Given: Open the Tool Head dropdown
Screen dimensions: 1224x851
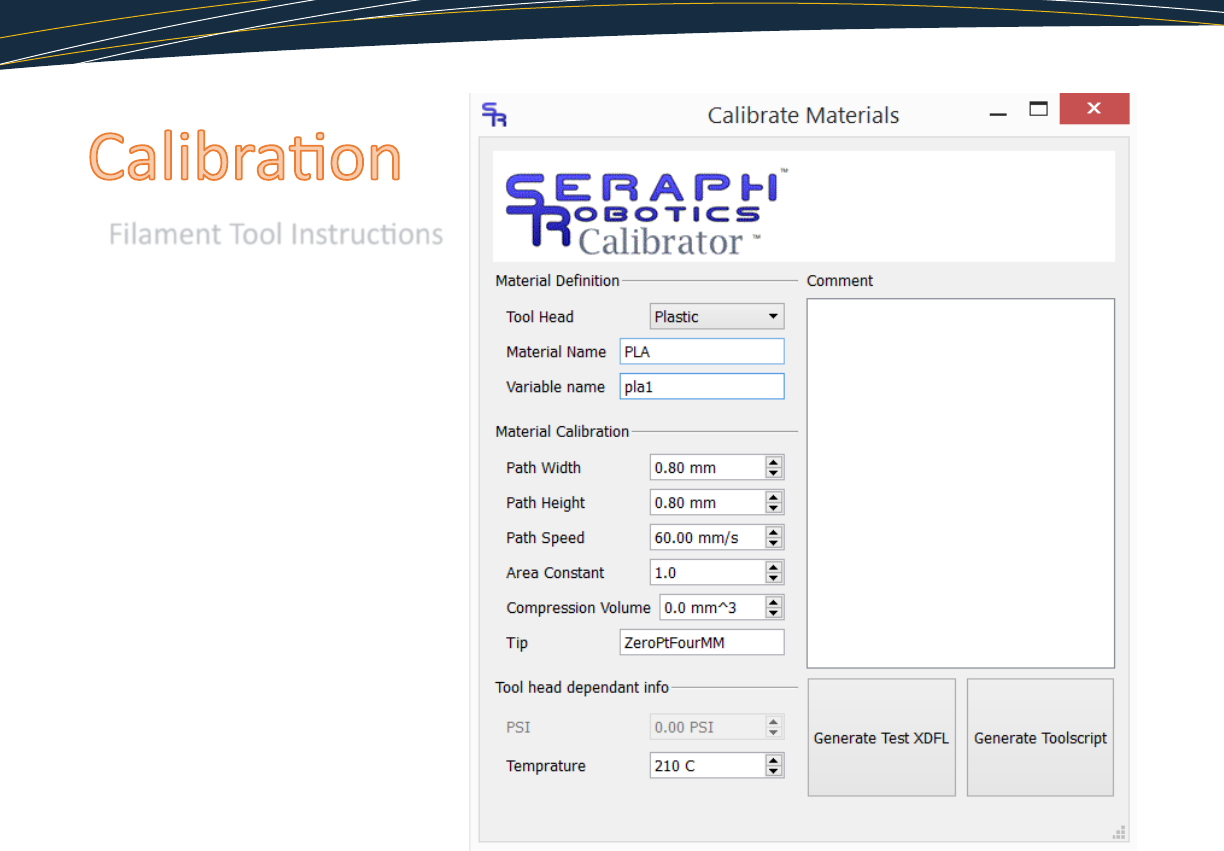Looking at the screenshot, I should (717, 317).
